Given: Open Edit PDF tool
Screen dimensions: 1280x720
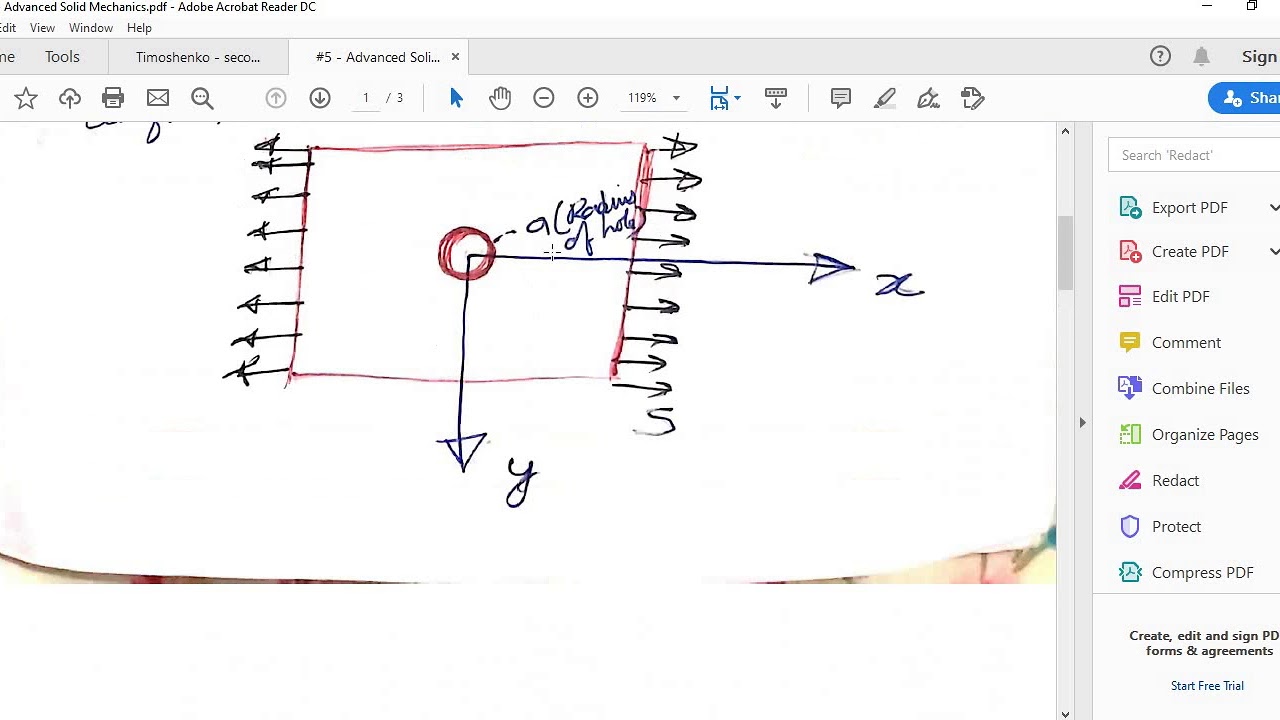Looking at the screenshot, I should point(1165,297).
